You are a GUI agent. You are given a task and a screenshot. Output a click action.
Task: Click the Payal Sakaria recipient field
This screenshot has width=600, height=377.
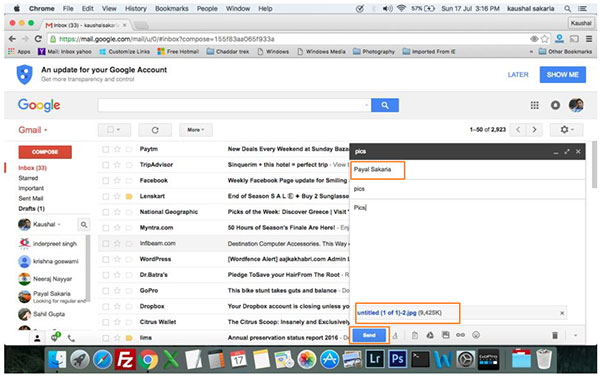click(x=468, y=170)
